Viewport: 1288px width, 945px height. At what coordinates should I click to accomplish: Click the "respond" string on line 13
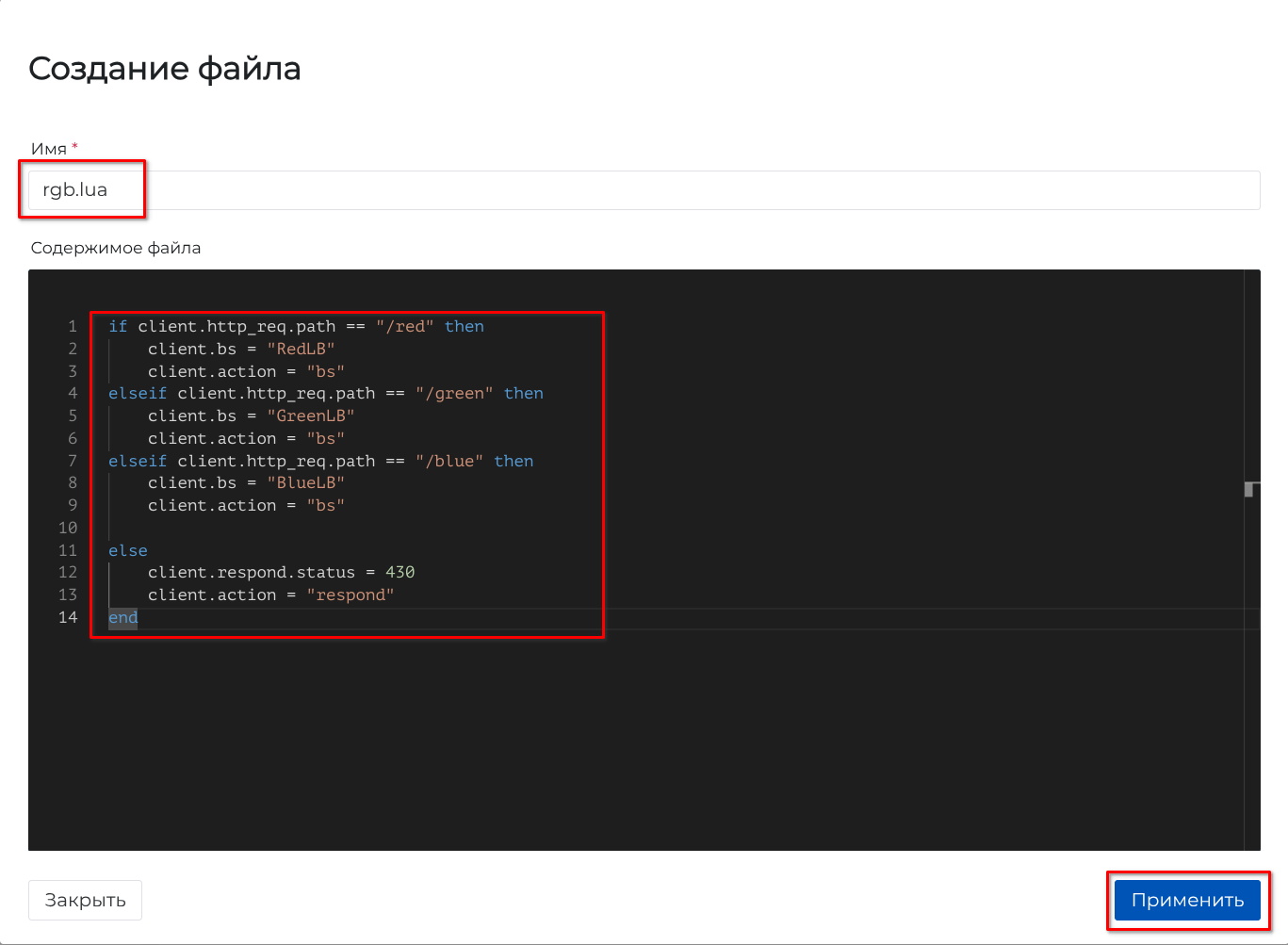tap(351, 595)
